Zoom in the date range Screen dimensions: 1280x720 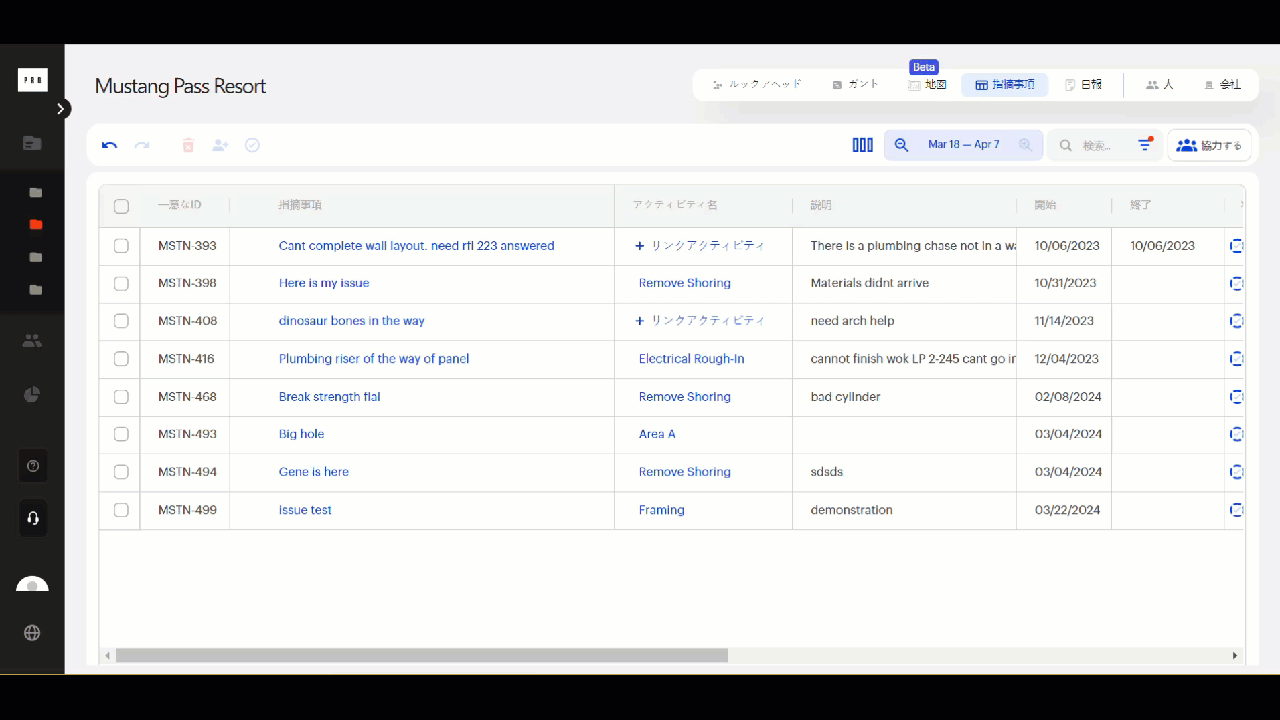[1025, 145]
